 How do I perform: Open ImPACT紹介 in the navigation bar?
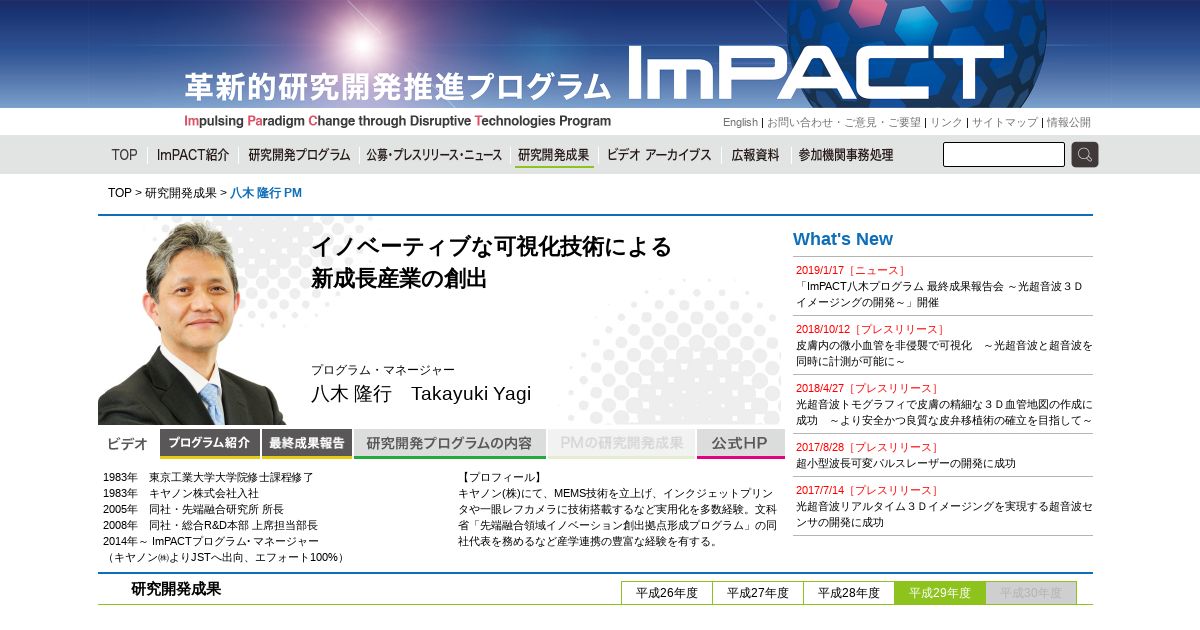click(193, 155)
